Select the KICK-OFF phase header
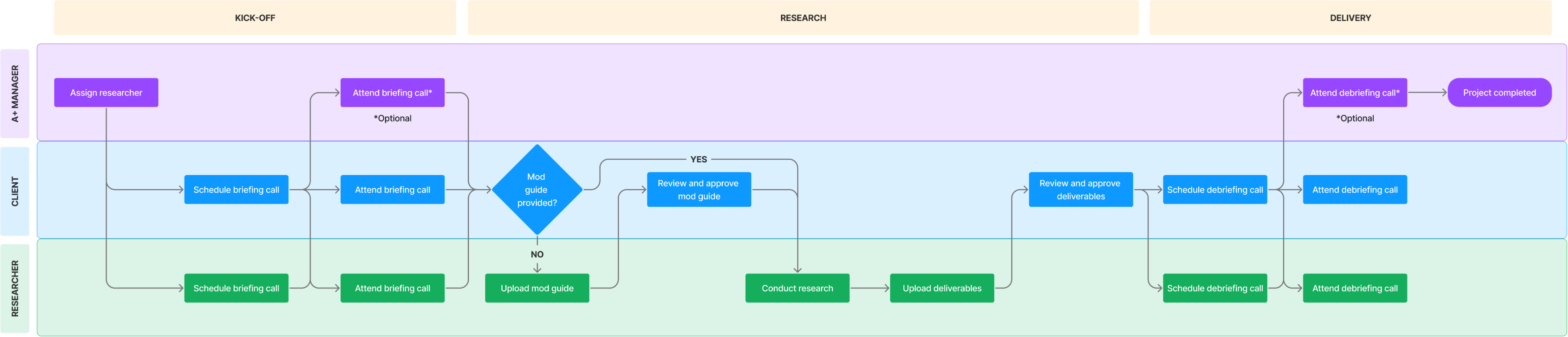The height and width of the screenshot is (337, 1568). tap(255, 18)
